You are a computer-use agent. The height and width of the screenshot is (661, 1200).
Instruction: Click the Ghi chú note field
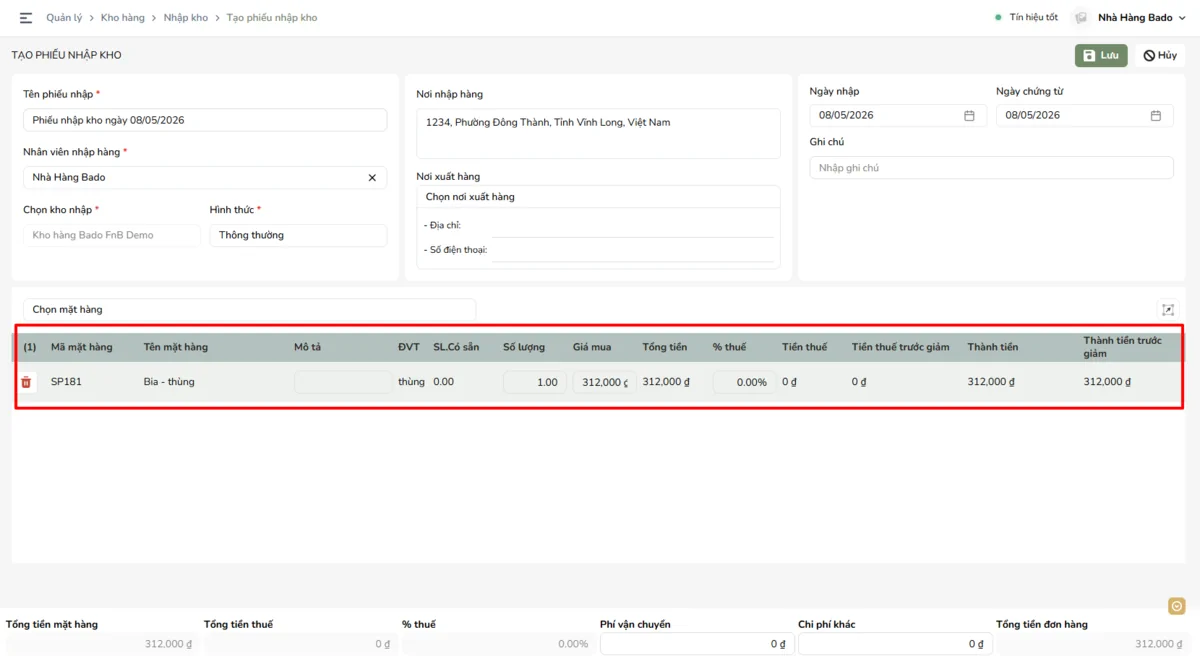tap(991, 168)
